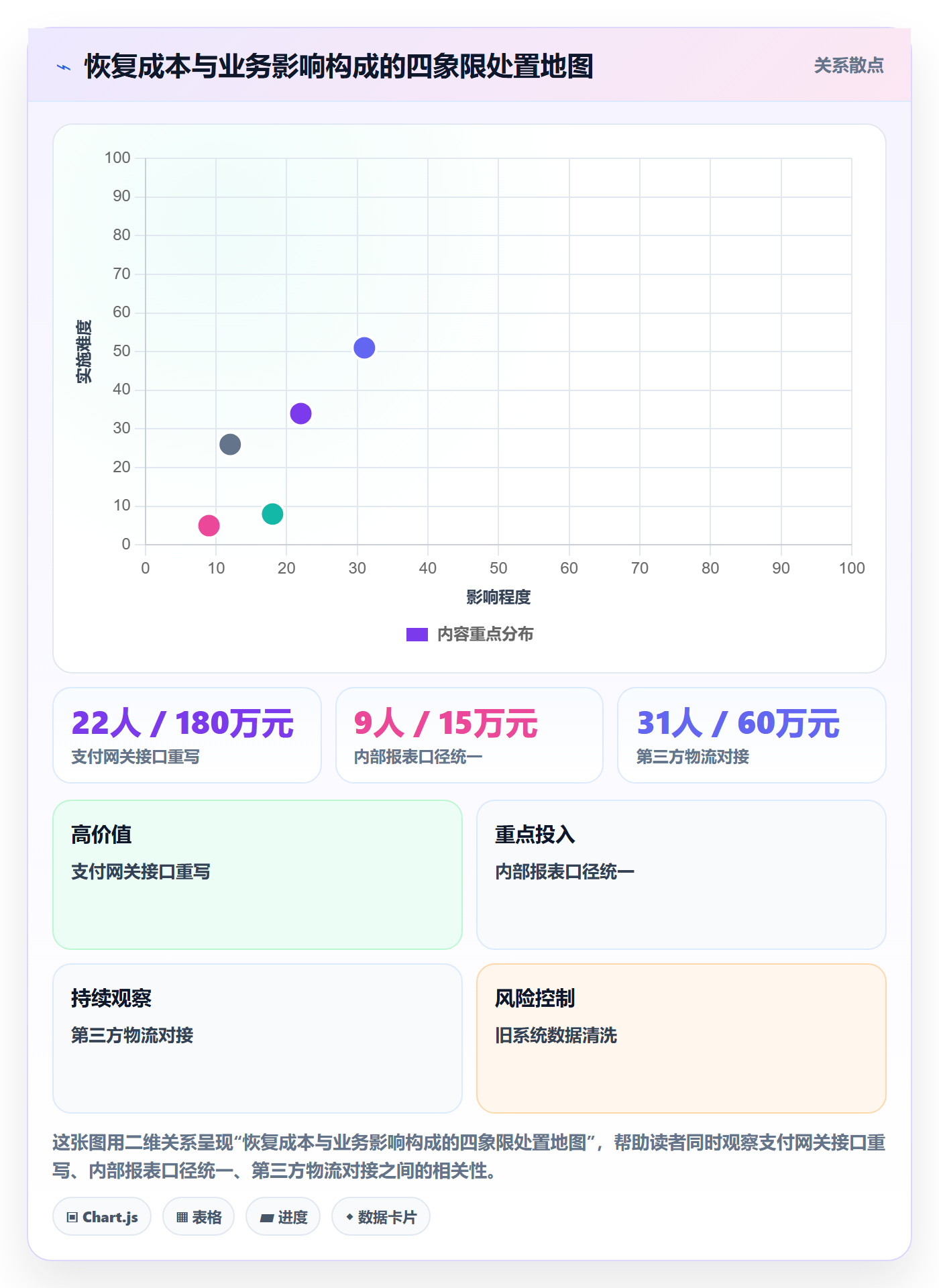Click the 表格 tag chip
This screenshot has width=939, height=1288.
tap(199, 1216)
